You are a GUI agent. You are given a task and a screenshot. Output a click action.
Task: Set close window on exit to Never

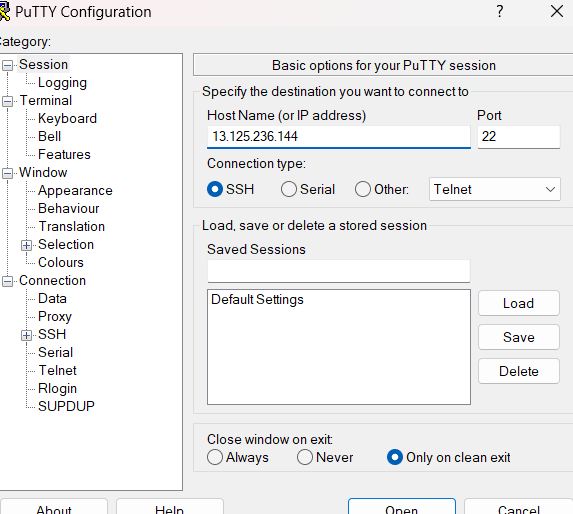tap(305, 457)
